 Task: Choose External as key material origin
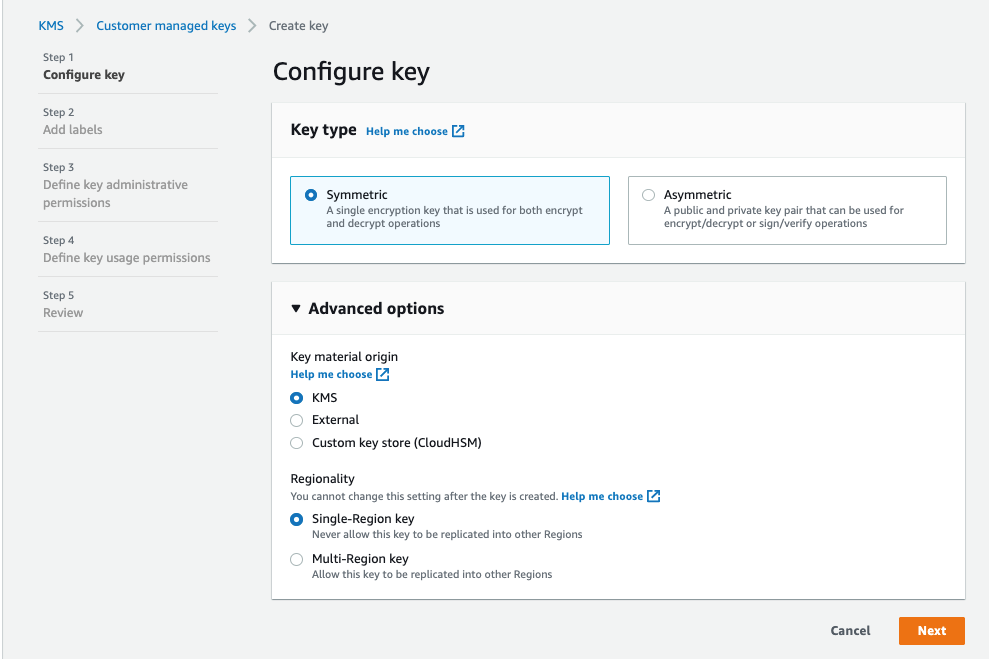pos(296,420)
